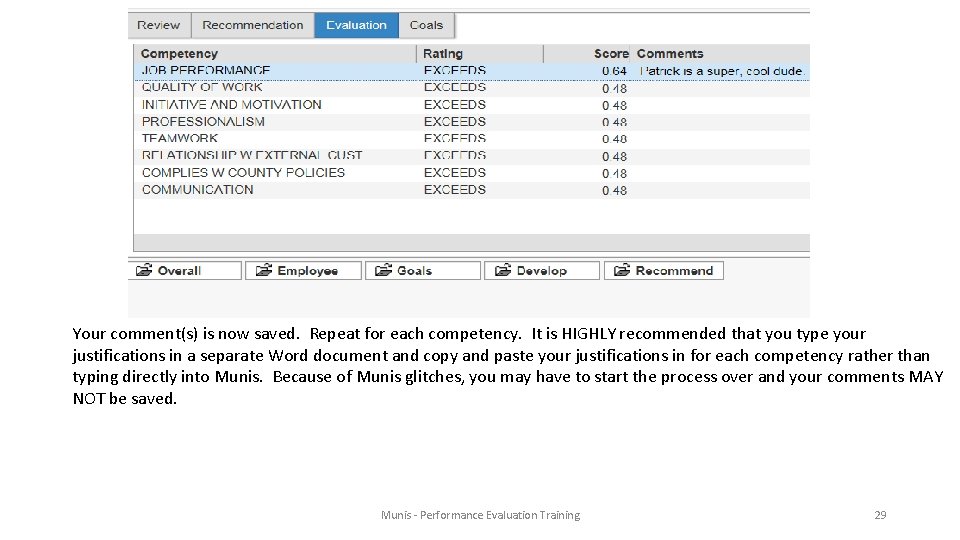960x540 pixels.
Task: Select INITIATIVE AND MOTIVATION competency
Action: pyautogui.click(x=472, y=105)
